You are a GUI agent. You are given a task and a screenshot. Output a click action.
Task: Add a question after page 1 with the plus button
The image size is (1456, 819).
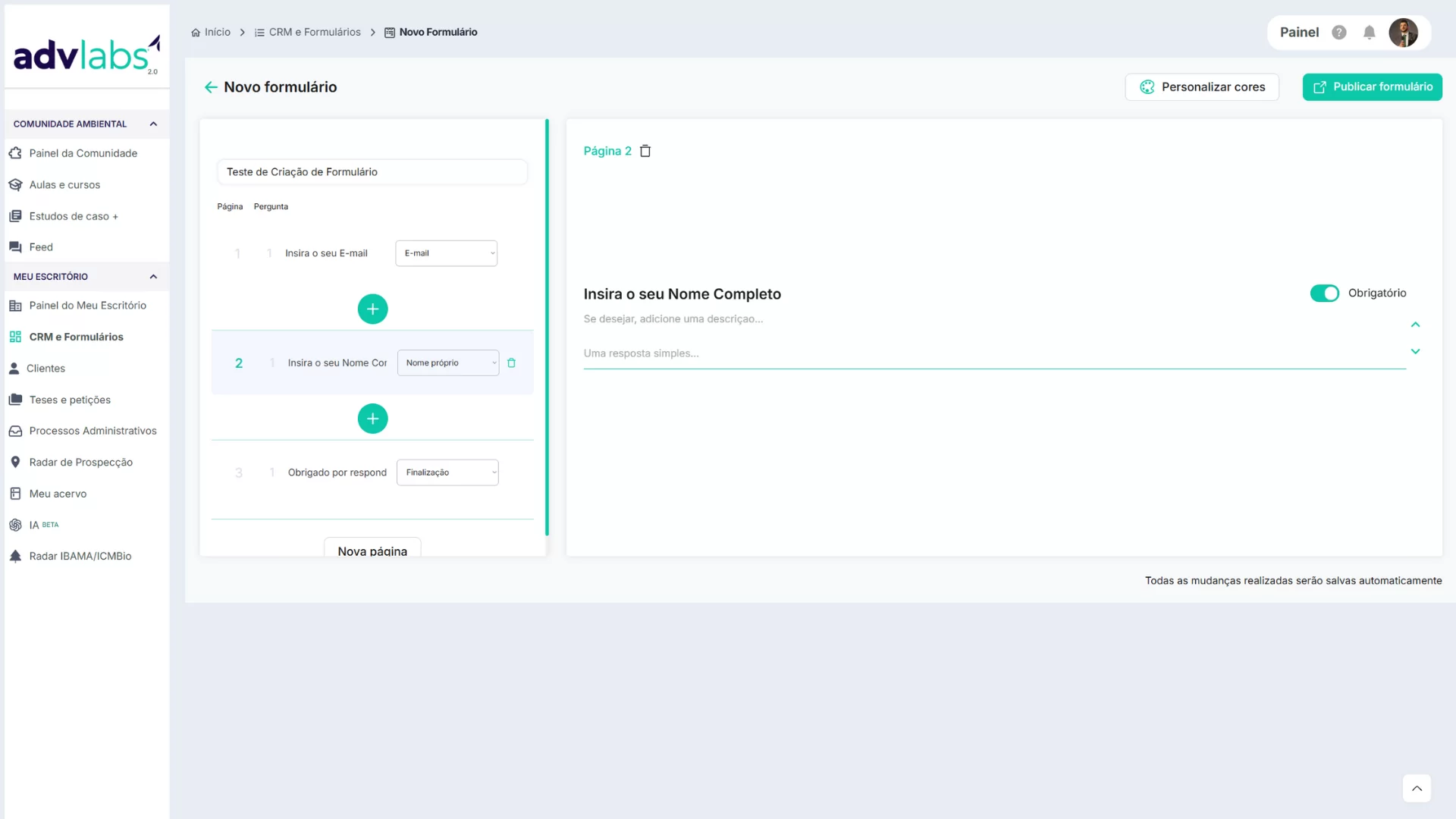click(x=372, y=309)
